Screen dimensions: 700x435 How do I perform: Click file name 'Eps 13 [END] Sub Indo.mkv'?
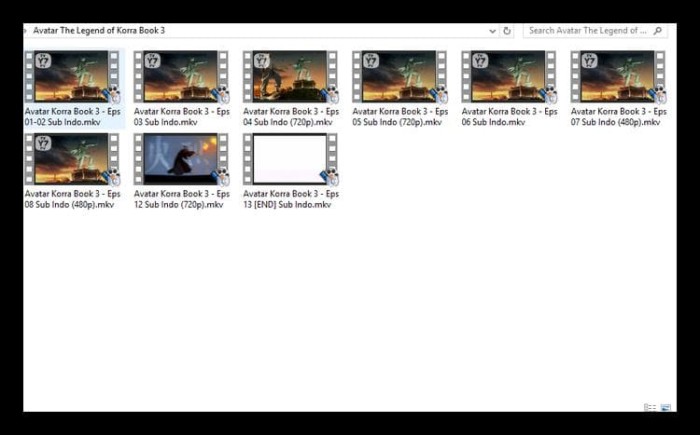tap(291, 199)
